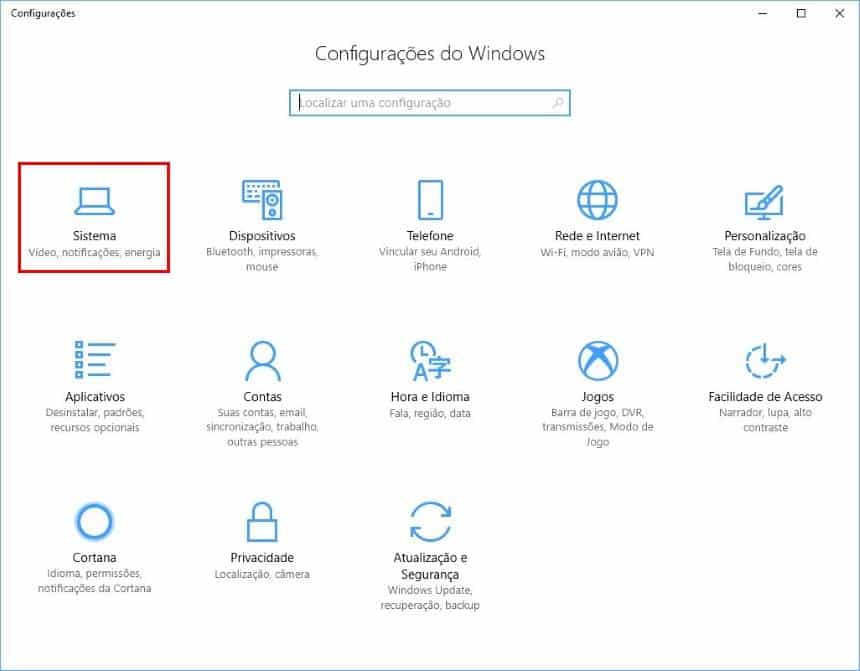Screen dimensions: 860x671
Task: Click the Cortana circle icon
Action: (94, 521)
